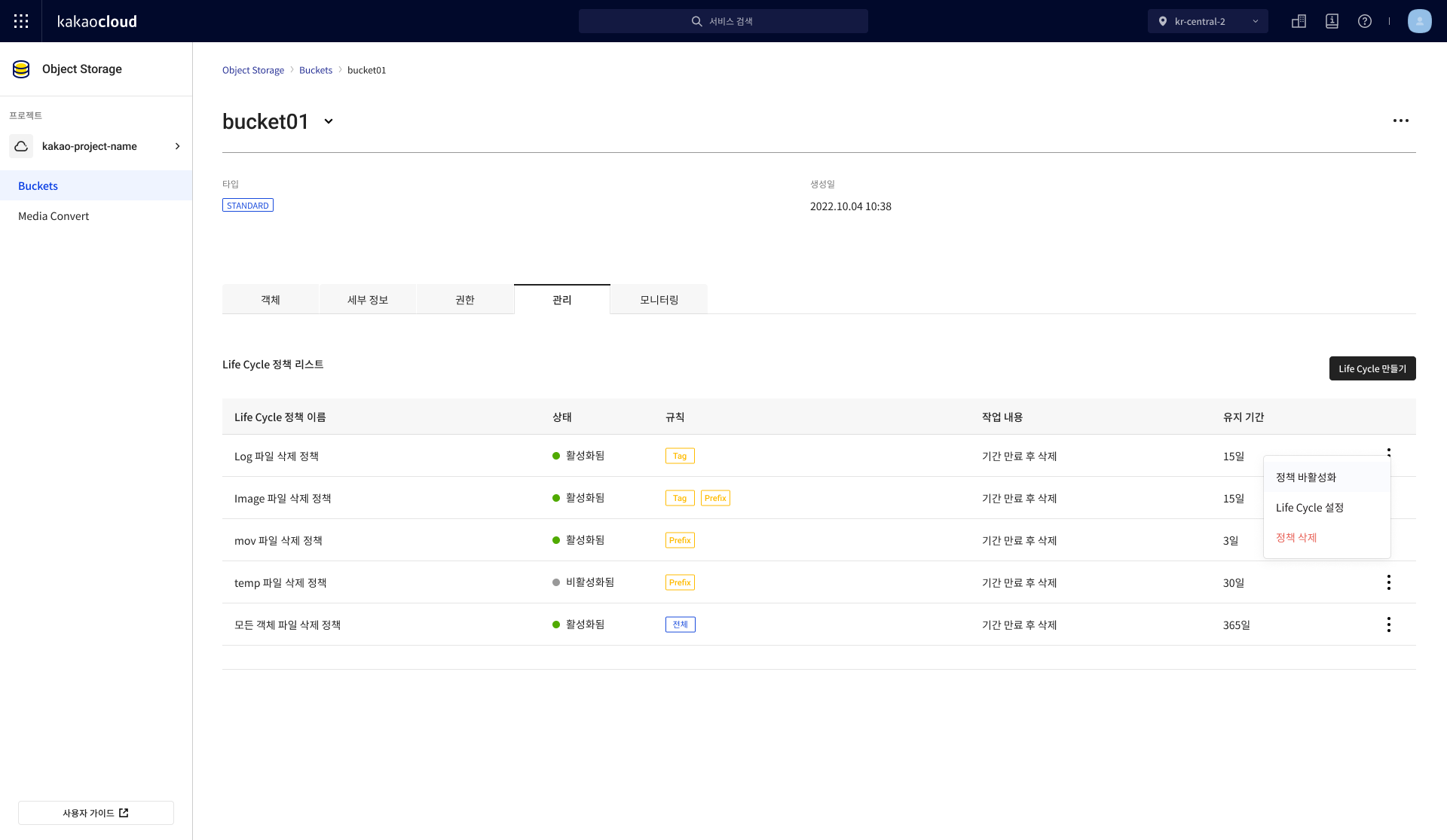
Task: Go to Buckets breadcrumb link
Action: 316,70
